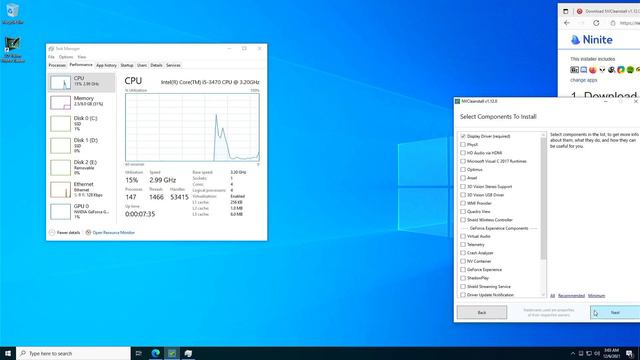This screenshot has height=360, width=640.
Task: Enable the Ansel checkbox
Action: click(x=463, y=178)
